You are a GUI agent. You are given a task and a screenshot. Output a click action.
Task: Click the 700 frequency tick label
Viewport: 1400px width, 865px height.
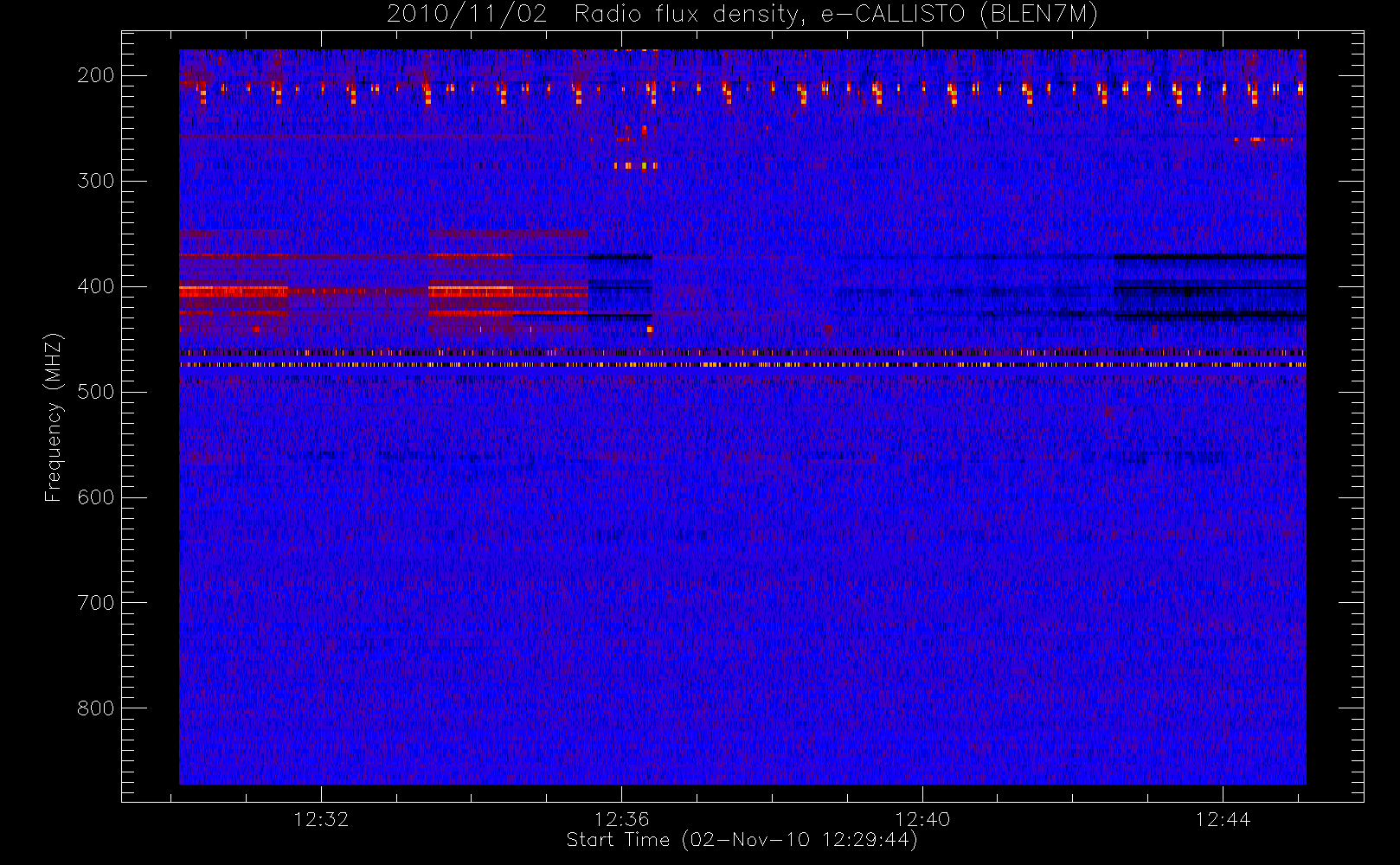95,603
